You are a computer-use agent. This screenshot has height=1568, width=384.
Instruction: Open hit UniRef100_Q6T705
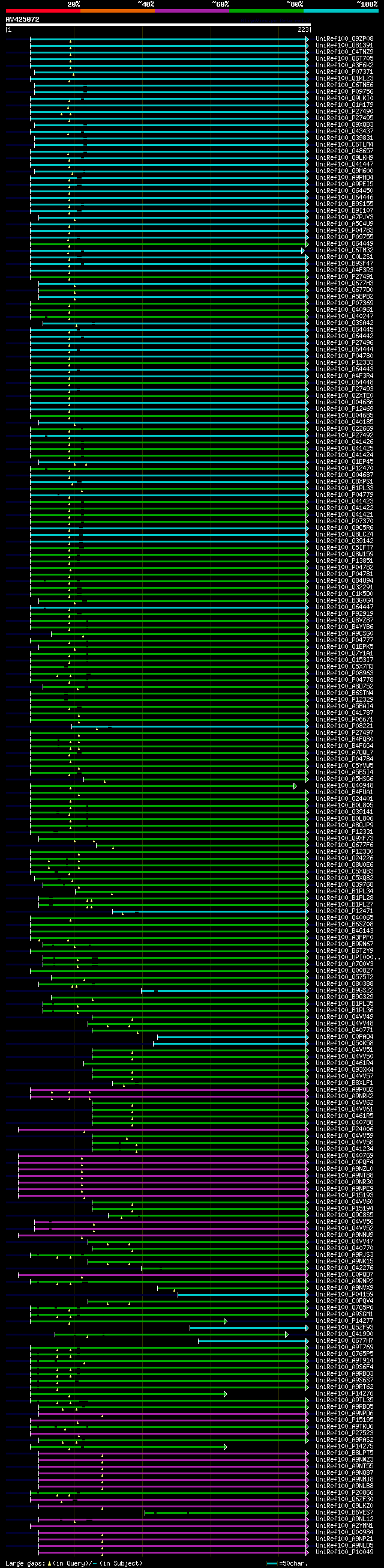click(344, 58)
